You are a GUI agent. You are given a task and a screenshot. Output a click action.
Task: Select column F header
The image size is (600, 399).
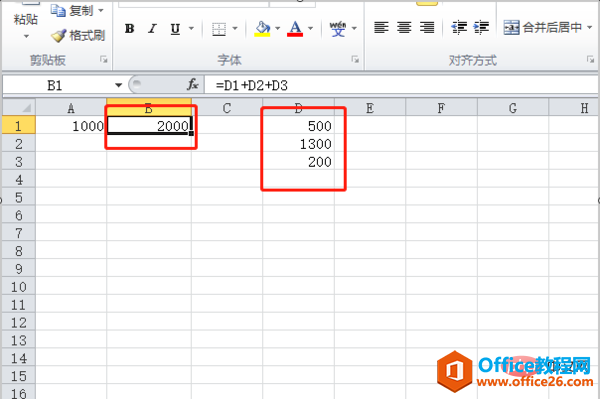click(441, 108)
